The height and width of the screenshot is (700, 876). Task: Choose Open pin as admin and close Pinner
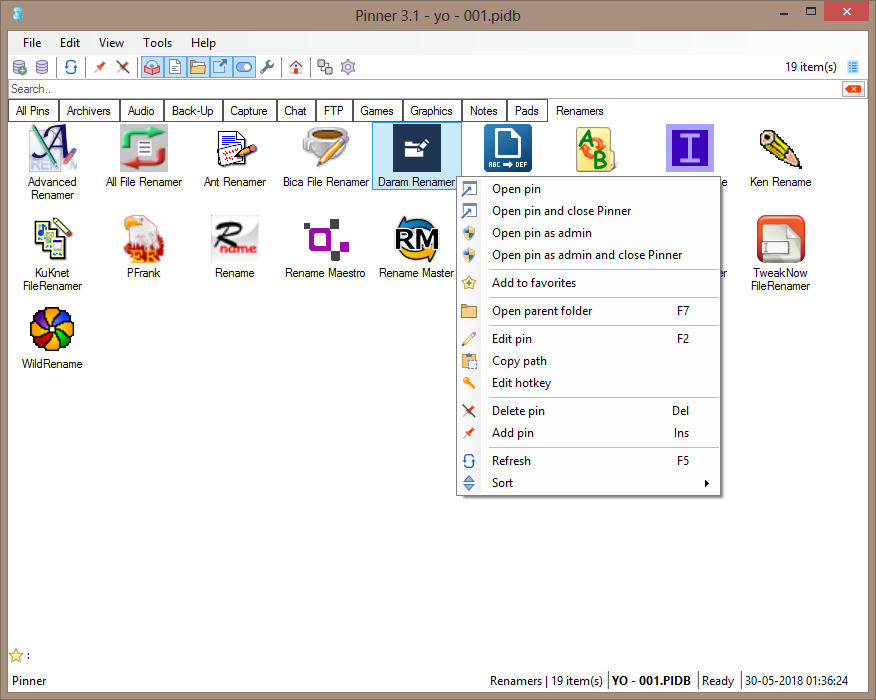pos(588,255)
